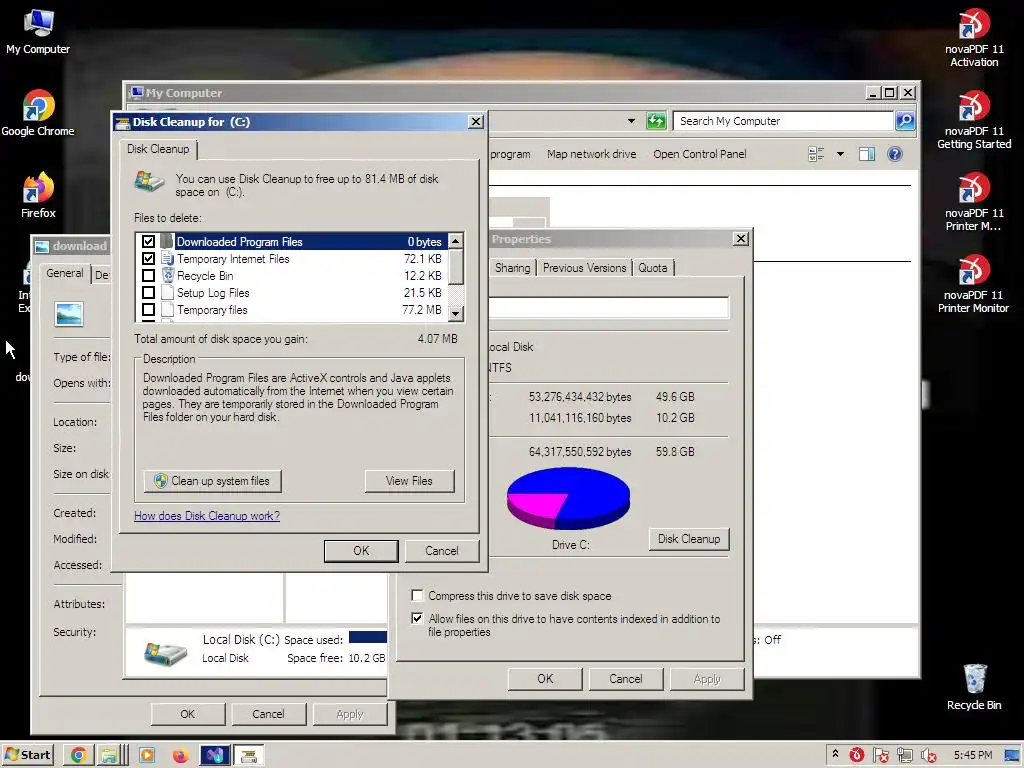Image resolution: width=1024 pixels, height=768 pixels.
Task: Open novaPDF 11 Getting Started shortcut
Action: tap(974, 120)
